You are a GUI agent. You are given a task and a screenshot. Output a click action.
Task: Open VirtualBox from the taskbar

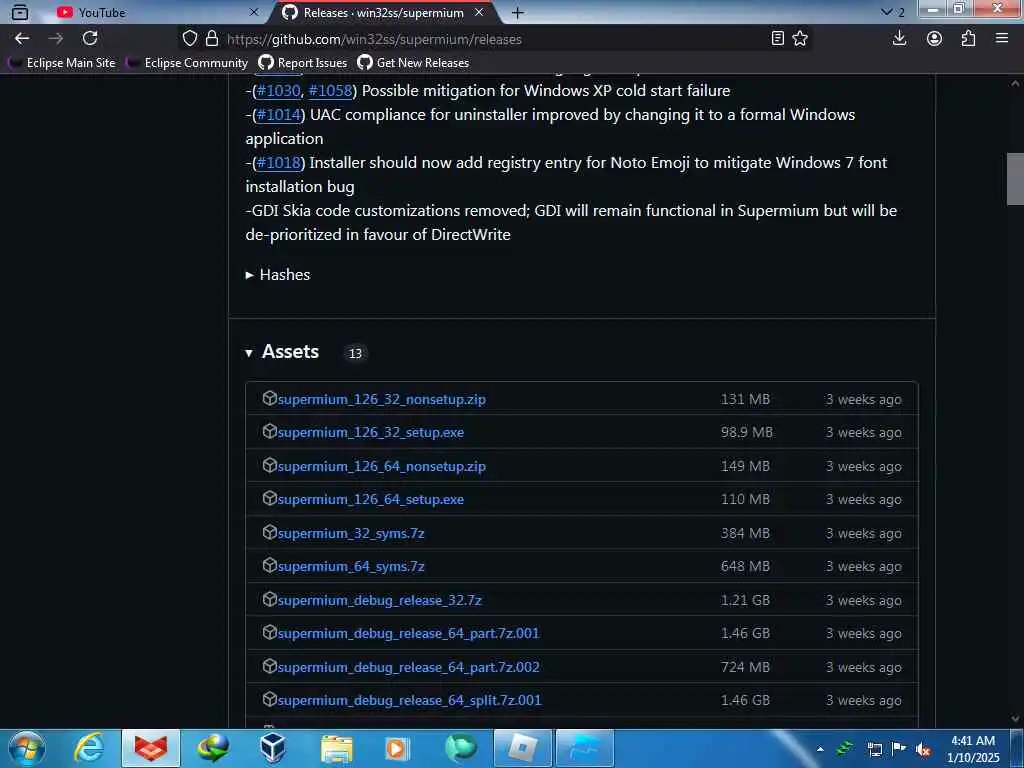(273, 748)
